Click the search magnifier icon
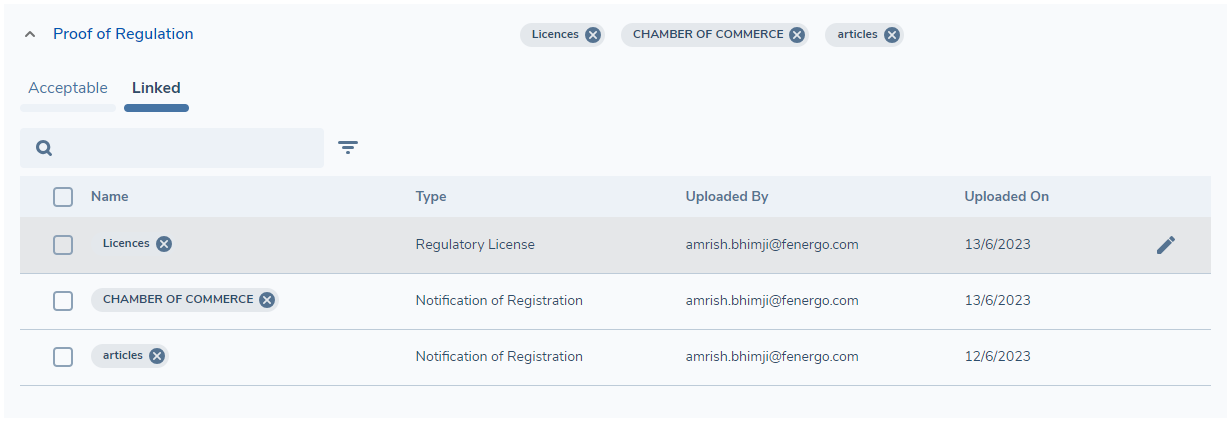This screenshot has height=424, width=1232. point(44,148)
